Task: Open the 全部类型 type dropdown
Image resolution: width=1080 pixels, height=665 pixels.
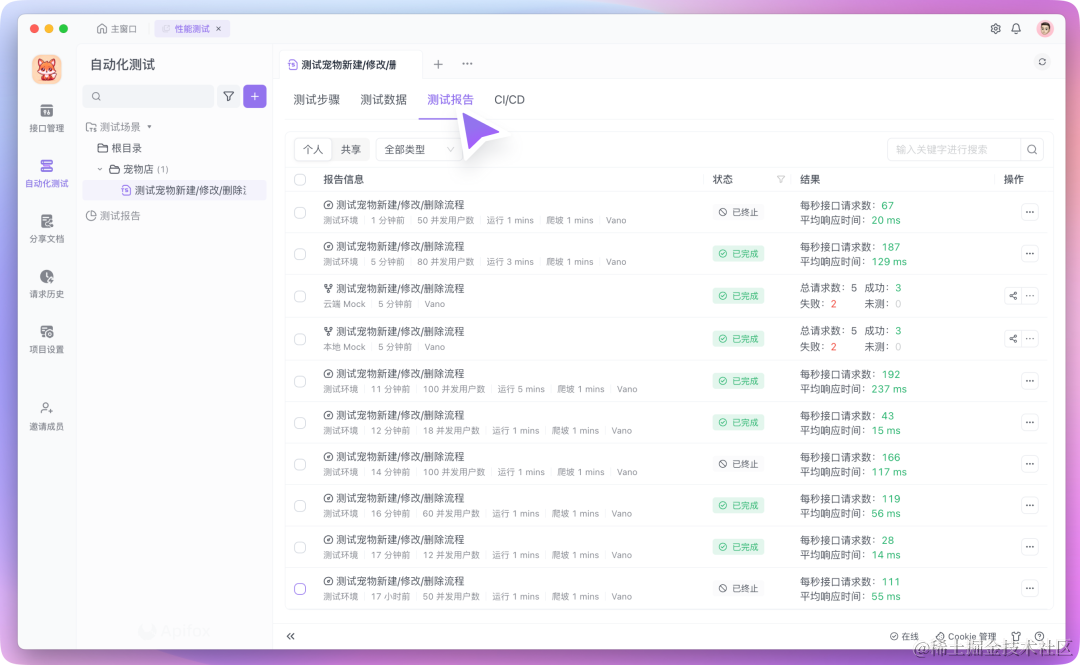Action: point(419,150)
